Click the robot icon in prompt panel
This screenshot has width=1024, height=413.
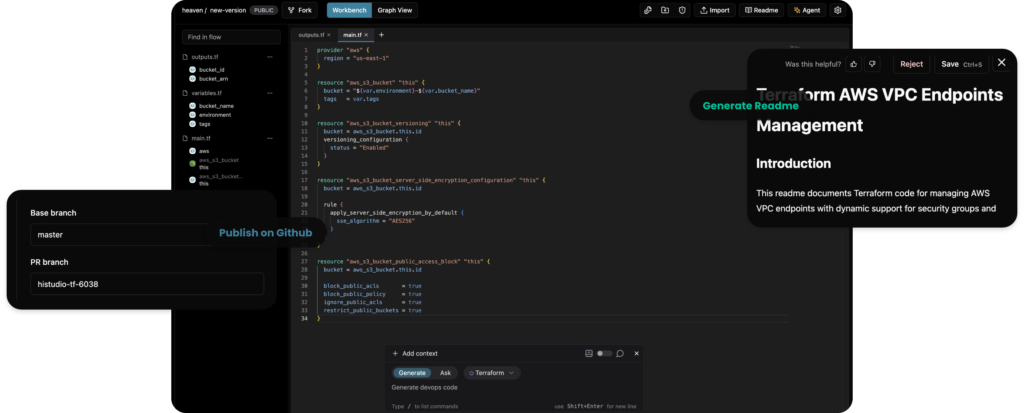coord(588,354)
